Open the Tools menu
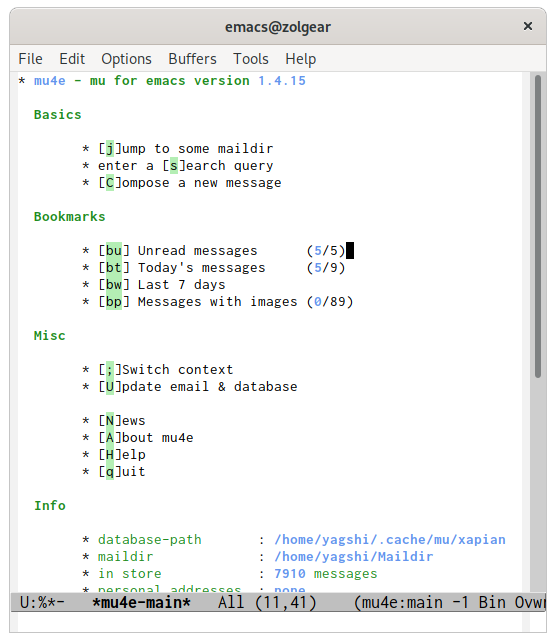556x642 pixels. point(251,59)
